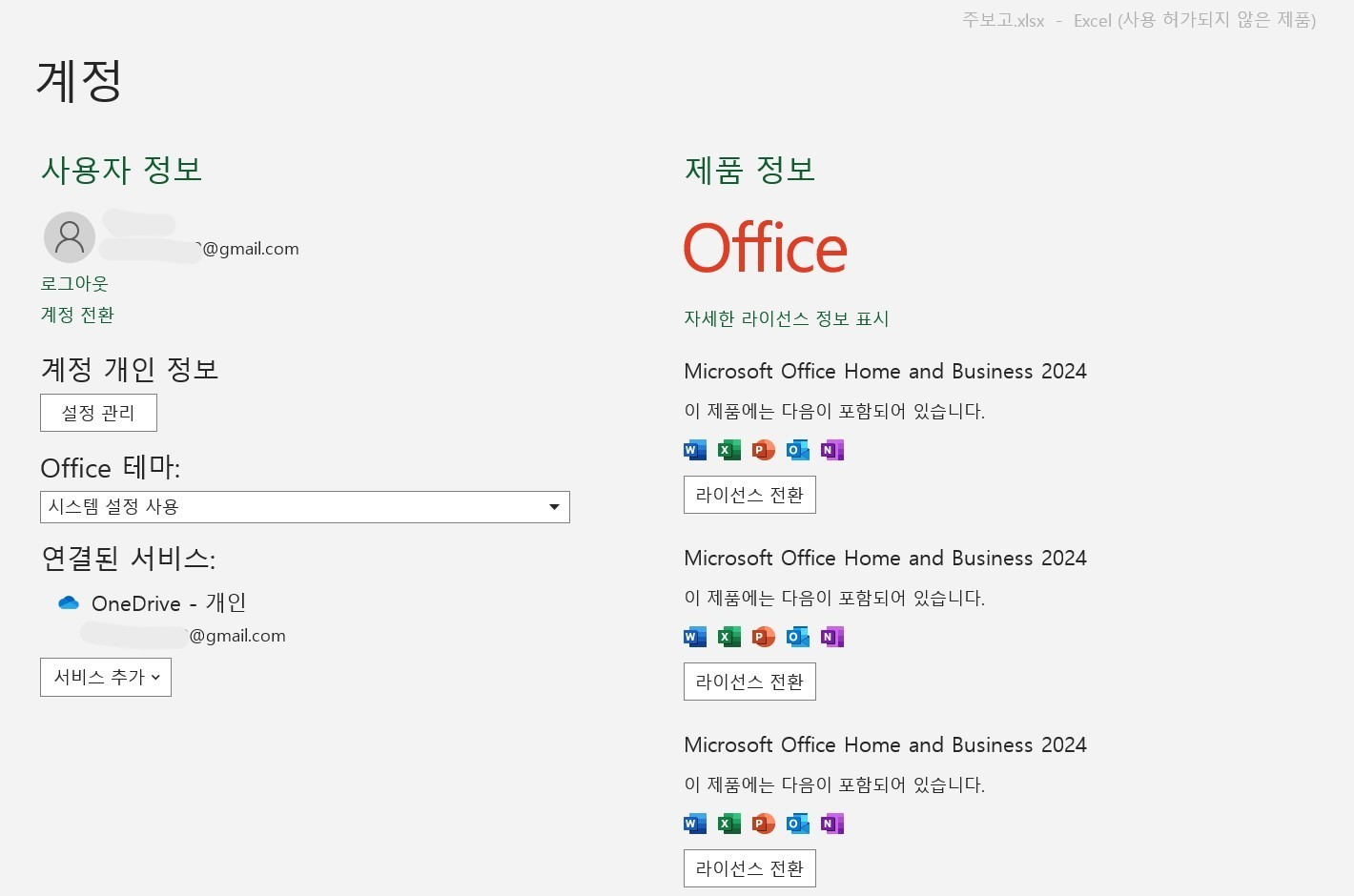Click the second Microsoft Office Home and Business 2024 title

(x=885, y=558)
